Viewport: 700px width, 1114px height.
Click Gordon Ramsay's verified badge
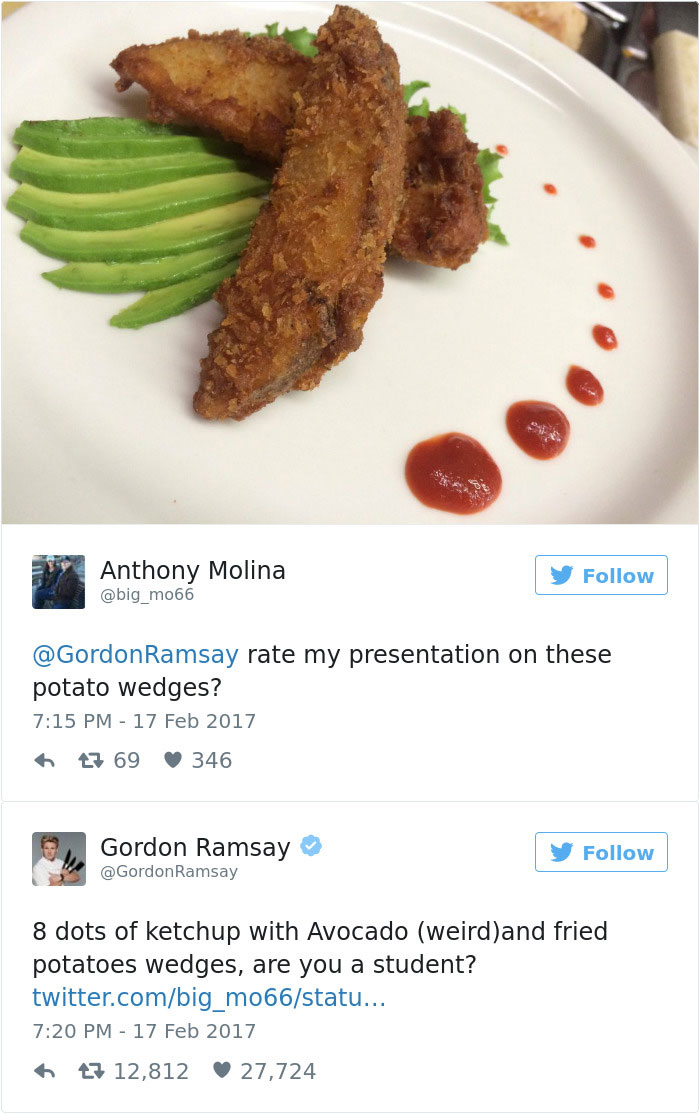(311, 846)
